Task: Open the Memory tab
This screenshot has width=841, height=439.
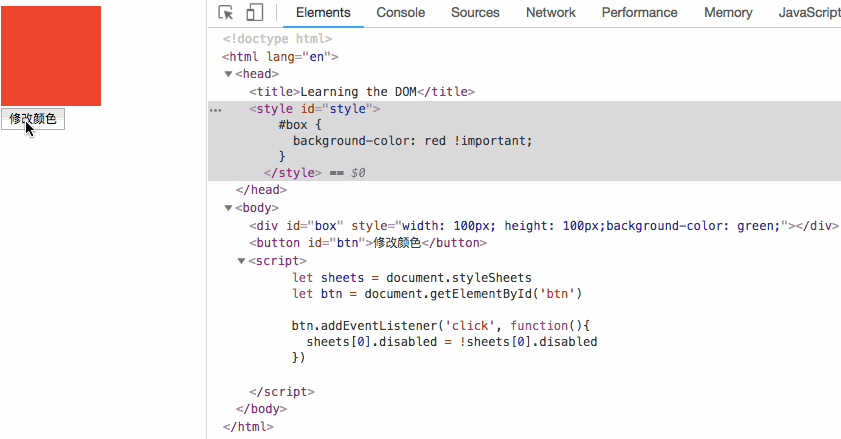Action: click(728, 13)
